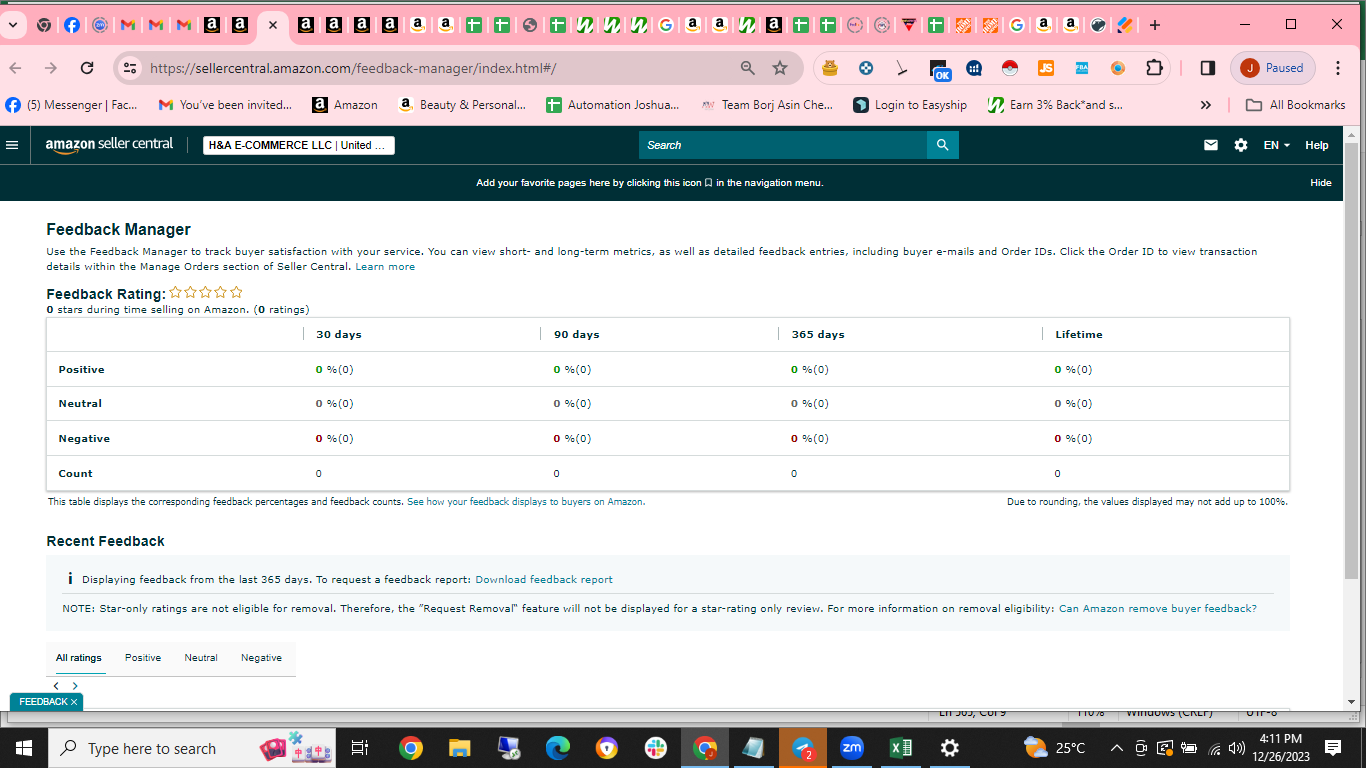
Task: Open the 'Earn 3% Back' bookmark
Action: pyautogui.click(x=1055, y=104)
